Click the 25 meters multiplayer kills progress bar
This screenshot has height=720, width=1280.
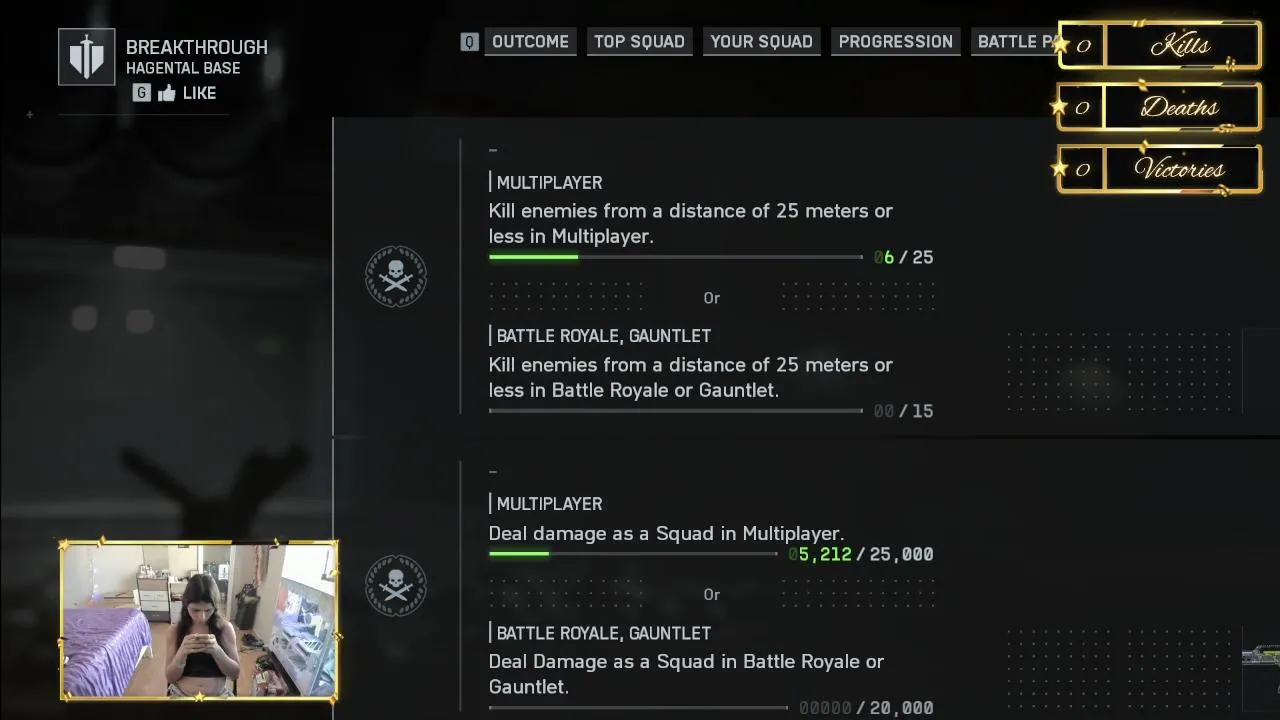click(x=675, y=257)
